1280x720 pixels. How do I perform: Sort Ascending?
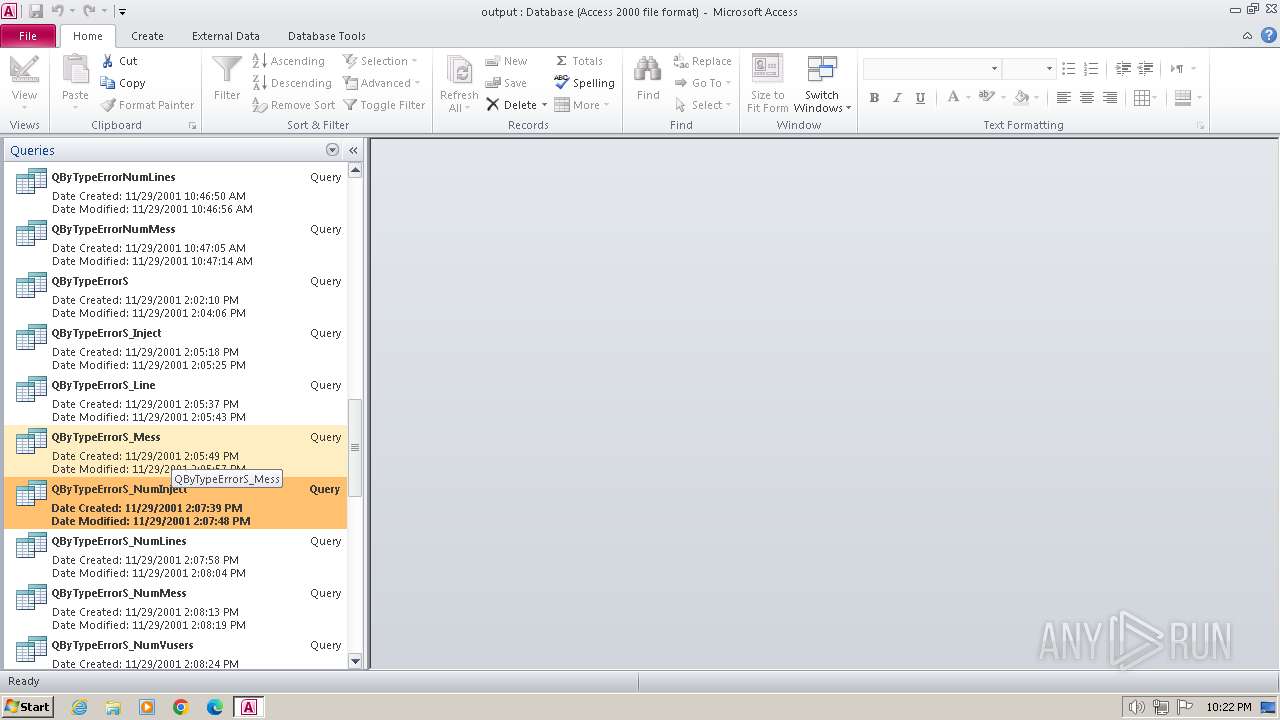[x=288, y=61]
